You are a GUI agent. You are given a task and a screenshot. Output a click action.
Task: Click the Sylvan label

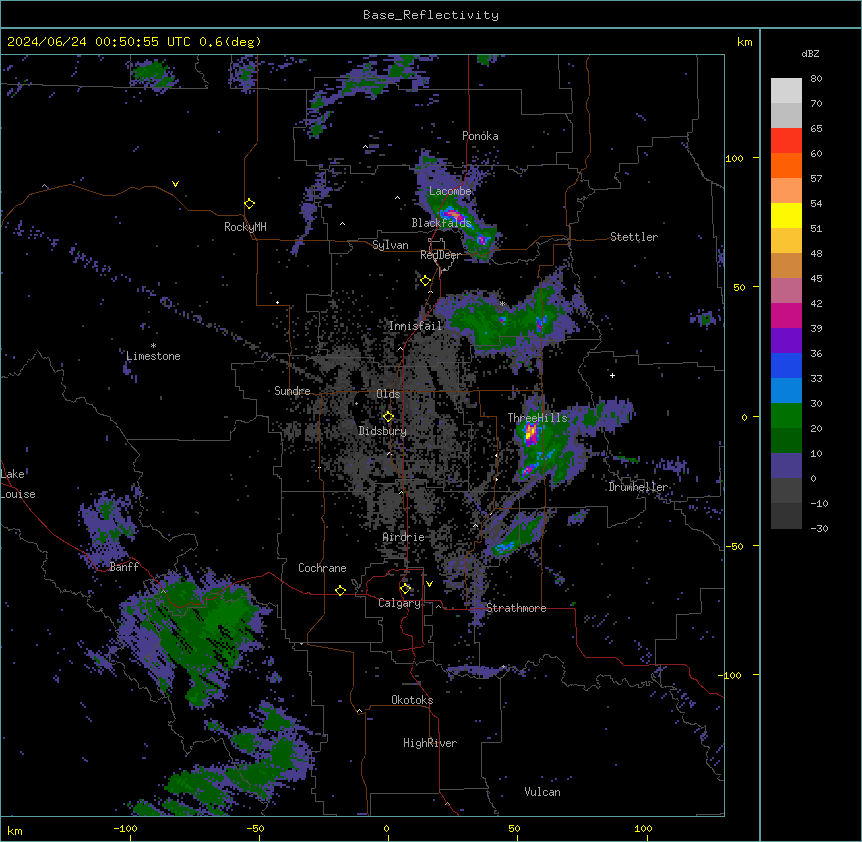click(x=390, y=245)
